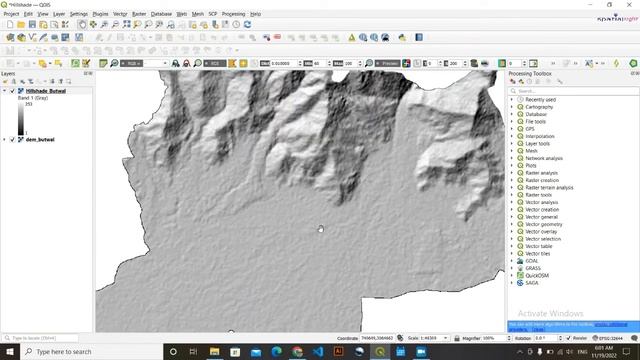Toggle visibility of dem_butwal layer
Screen dimensions: 640x360
(12, 140)
